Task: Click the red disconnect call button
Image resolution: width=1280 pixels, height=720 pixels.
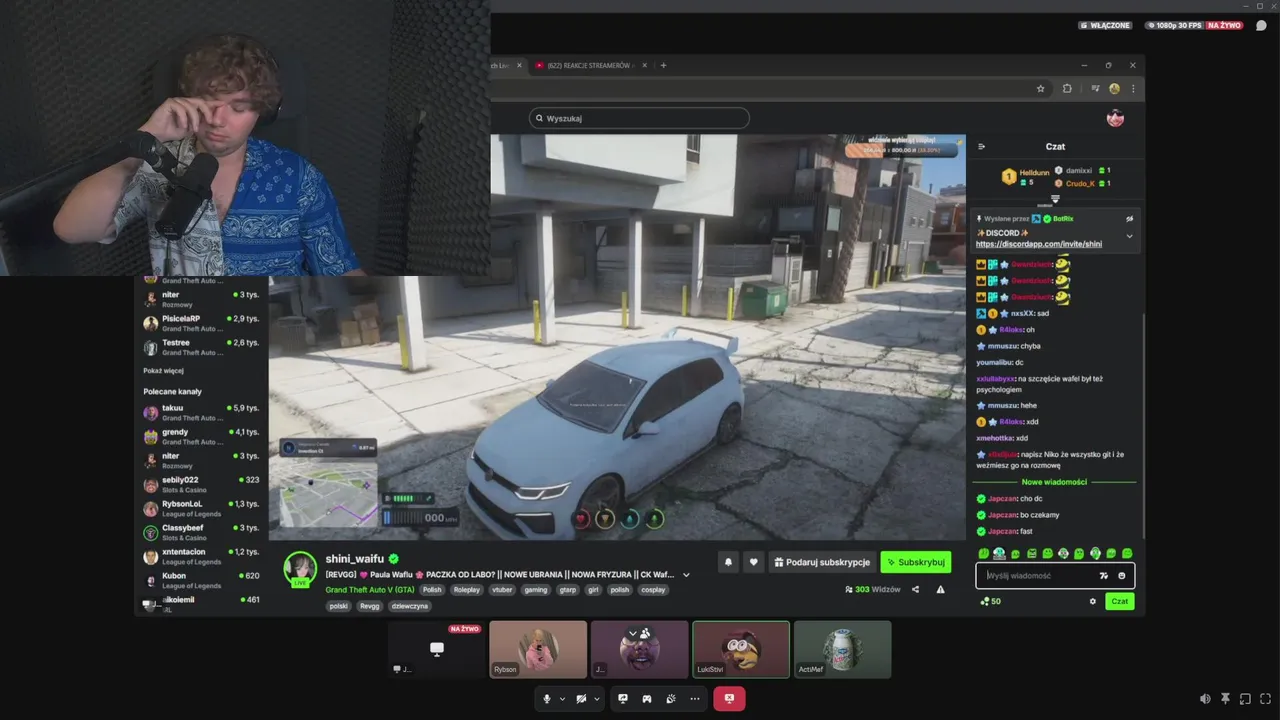Action: click(x=729, y=699)
